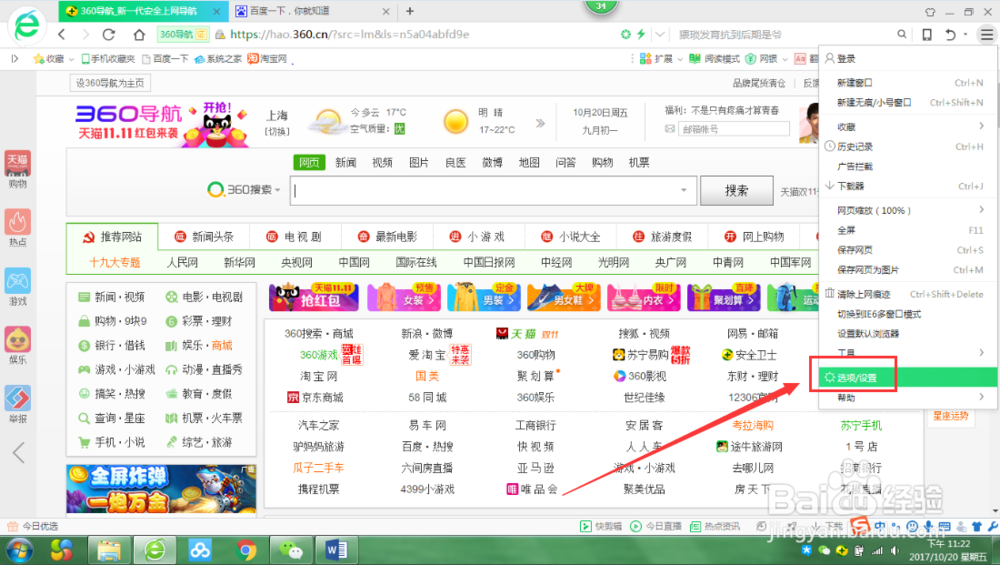1000x565 pixels.
Task: Collapse the sidebar with the left chevron
Action: click(18, 453)
